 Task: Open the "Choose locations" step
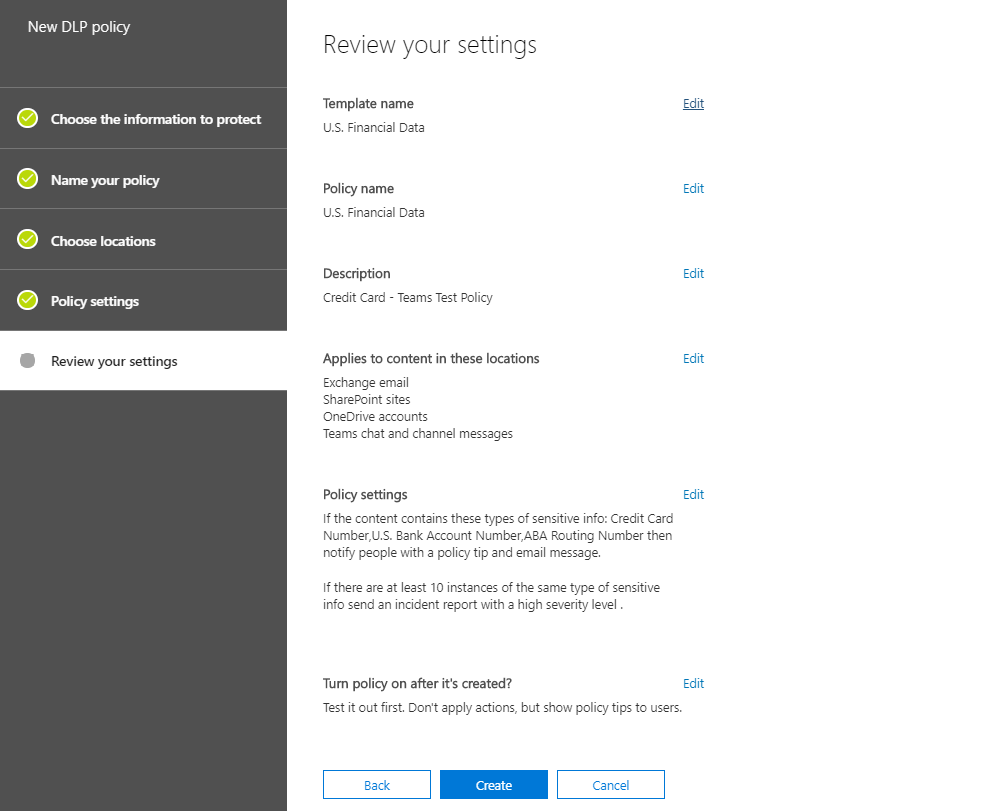tap(103, 239)
